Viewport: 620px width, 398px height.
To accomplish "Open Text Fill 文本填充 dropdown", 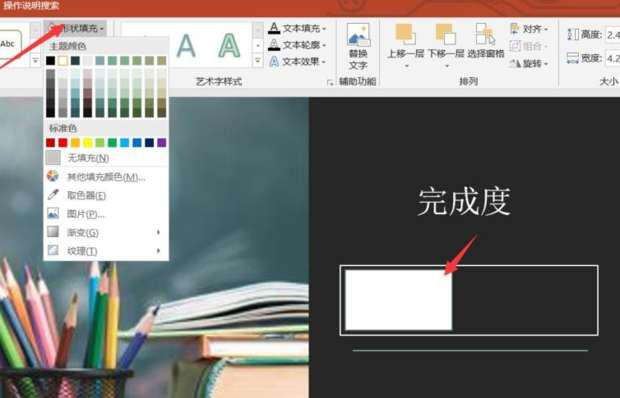I will pyautogui.click(x=297, y=28).
